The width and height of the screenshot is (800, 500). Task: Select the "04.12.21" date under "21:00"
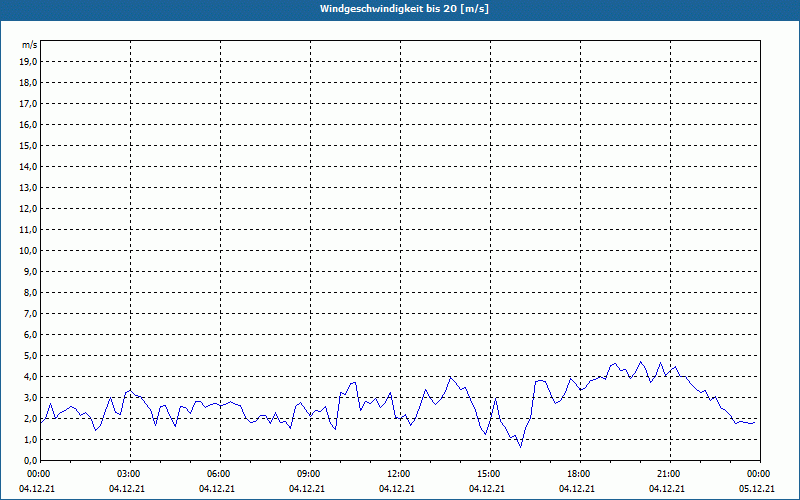667,489
